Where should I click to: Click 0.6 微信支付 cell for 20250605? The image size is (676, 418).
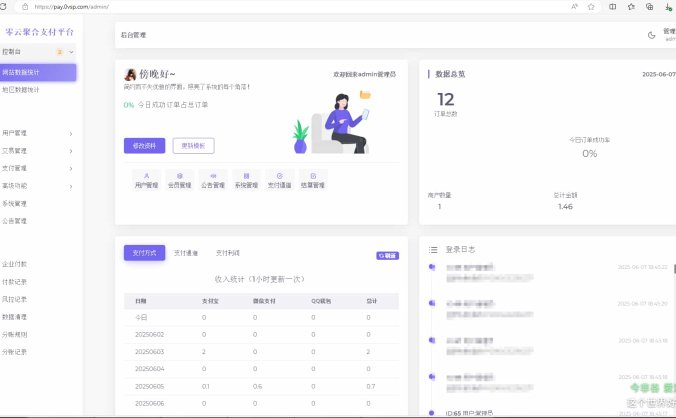pyautogui.click(x=257, y=386)
